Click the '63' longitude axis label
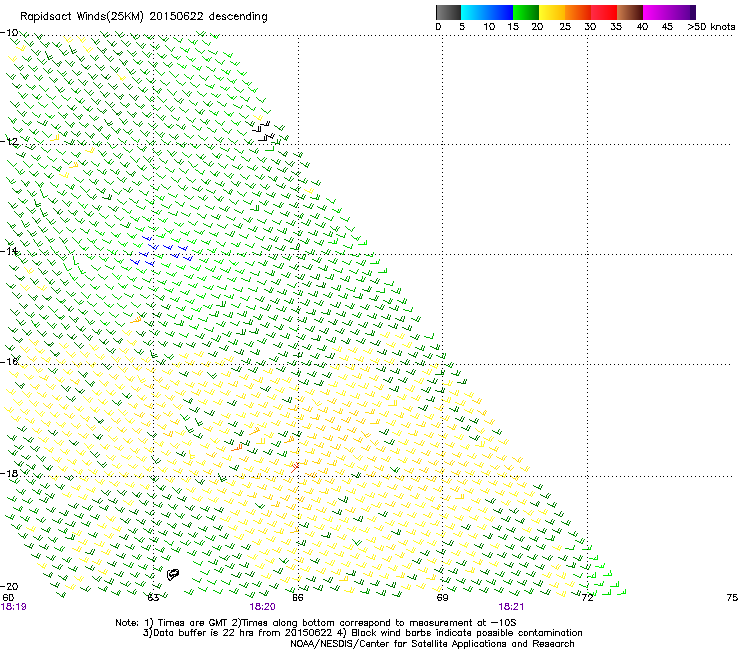Image resolution: width=740 pixels, height=650 pixels. 153,598
